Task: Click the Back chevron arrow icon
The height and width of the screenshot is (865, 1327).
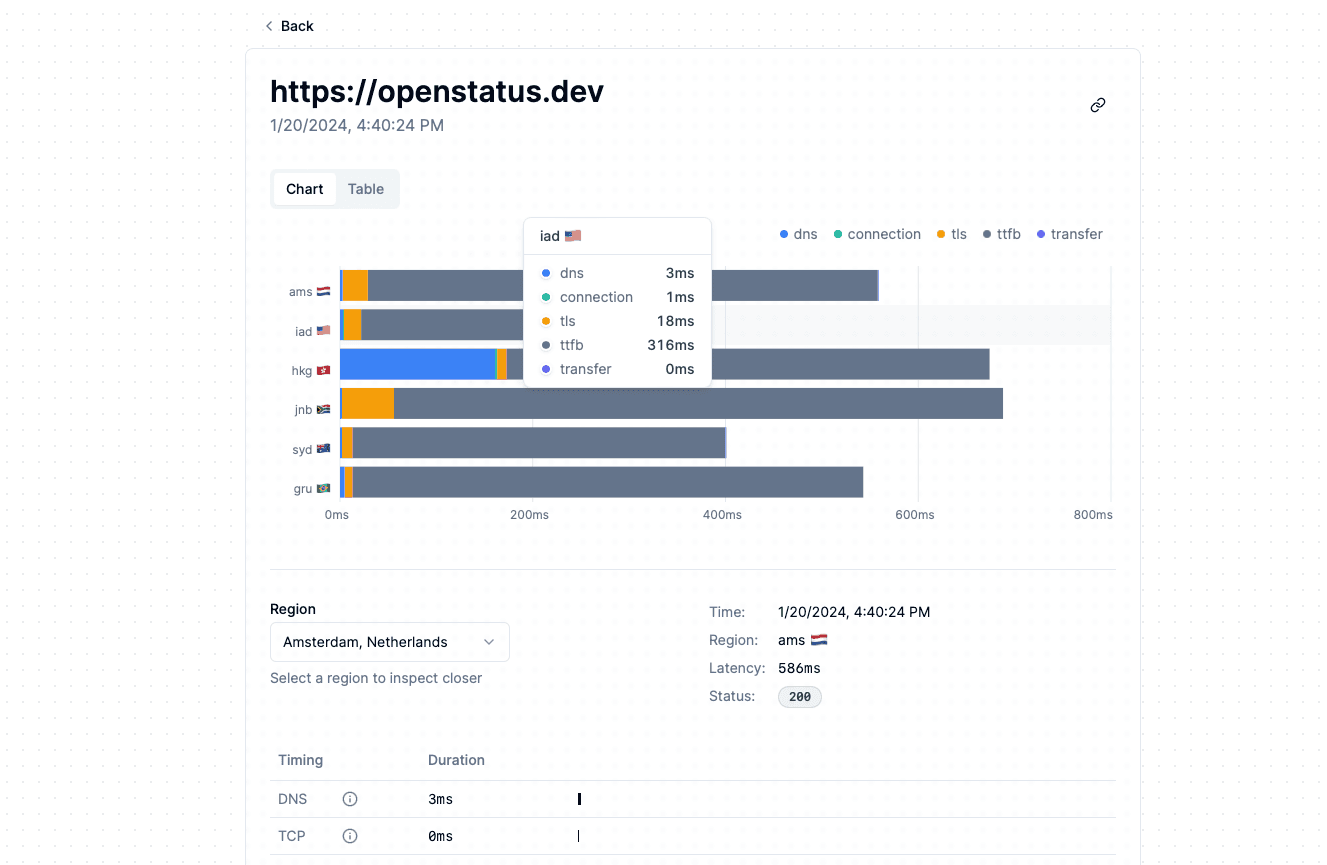Action: coord(269,26)
